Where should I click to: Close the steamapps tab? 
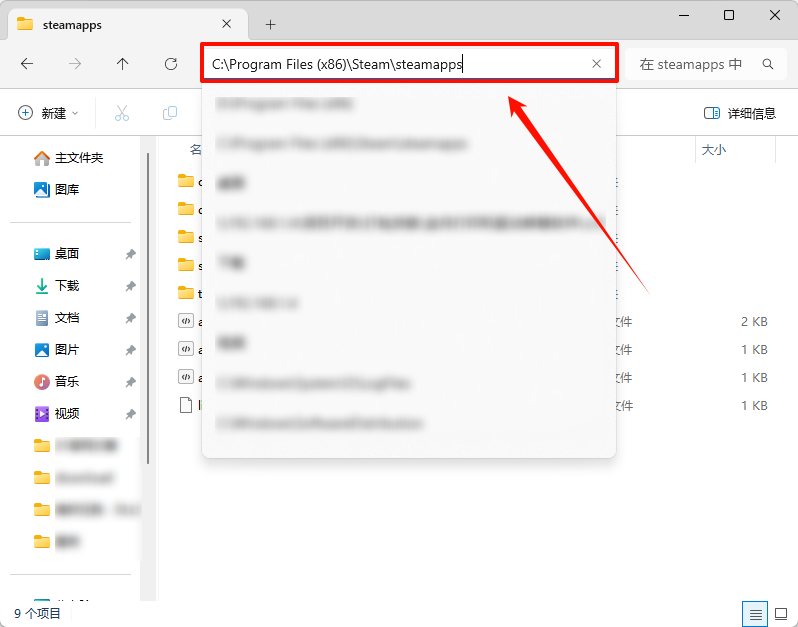[228, 24]
